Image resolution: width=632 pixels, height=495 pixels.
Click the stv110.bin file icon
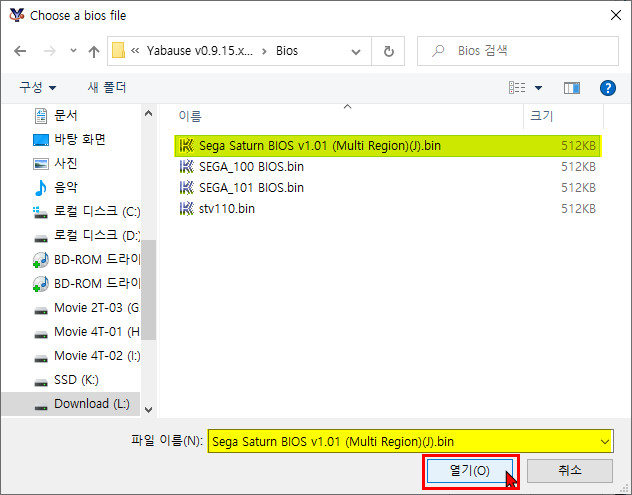coord(186,208)
